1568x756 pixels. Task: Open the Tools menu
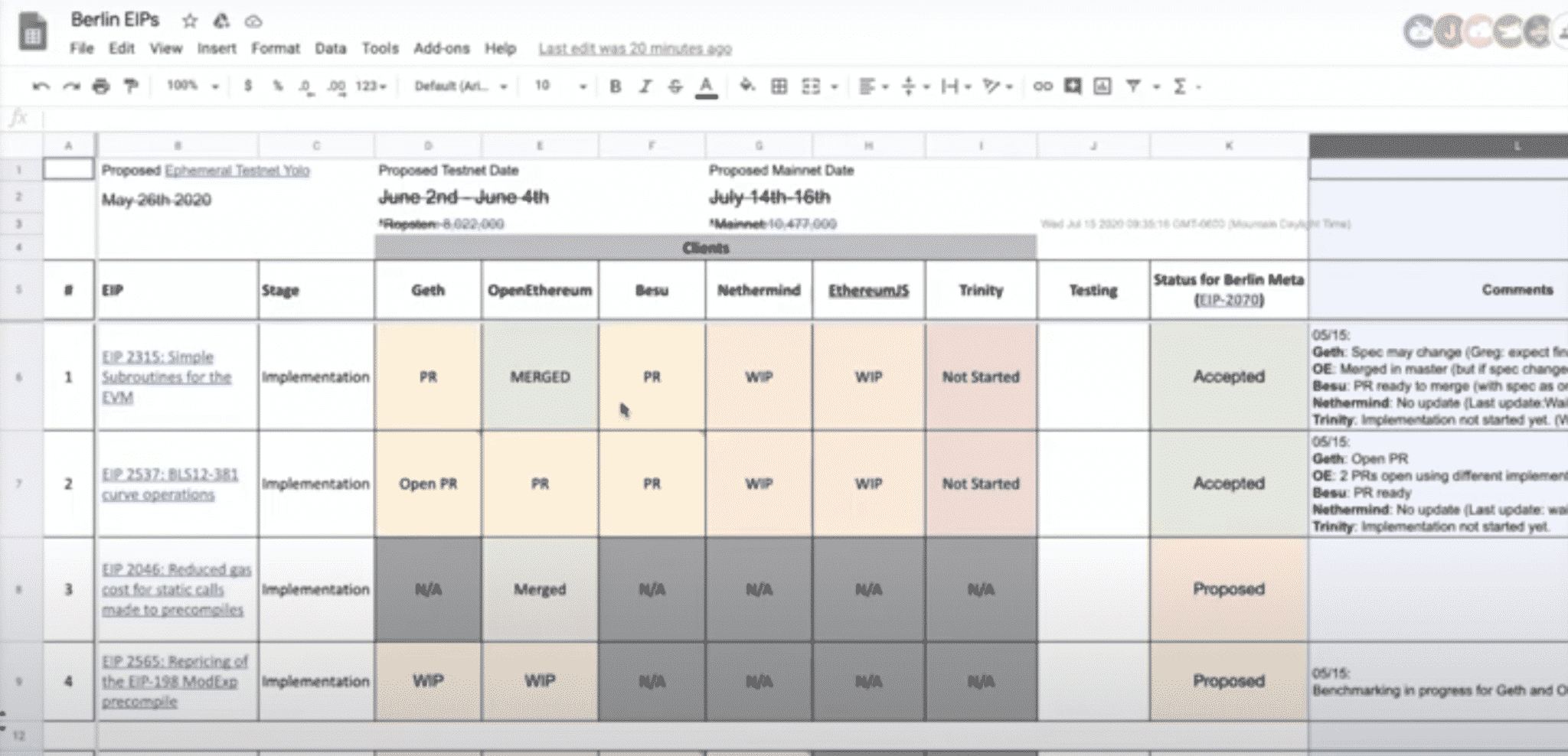point(380,48)
